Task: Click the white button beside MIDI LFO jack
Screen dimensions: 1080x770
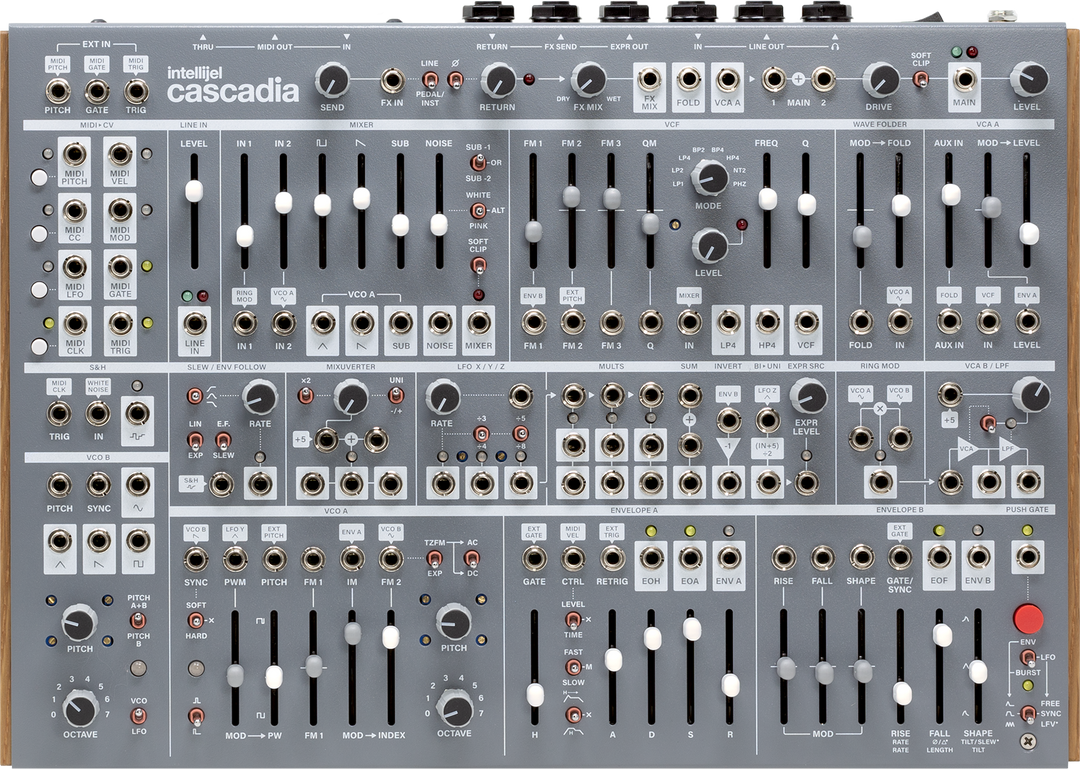Action: pyautogui.click(x=39, y=290)
